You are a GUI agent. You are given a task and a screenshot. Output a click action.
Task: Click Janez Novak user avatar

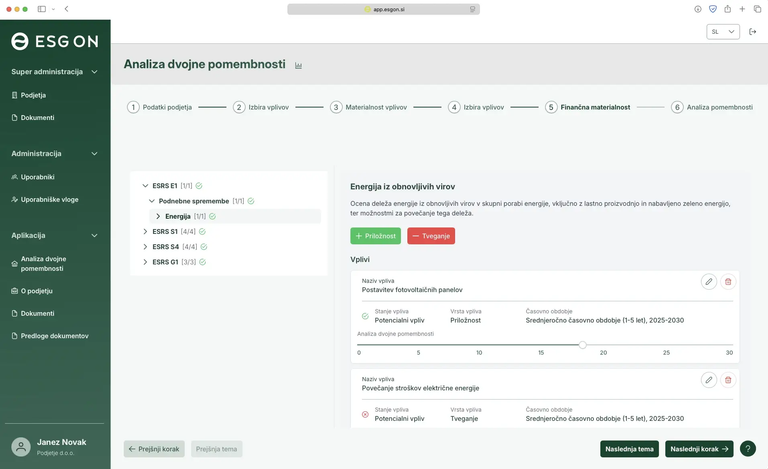coord(21,446)
